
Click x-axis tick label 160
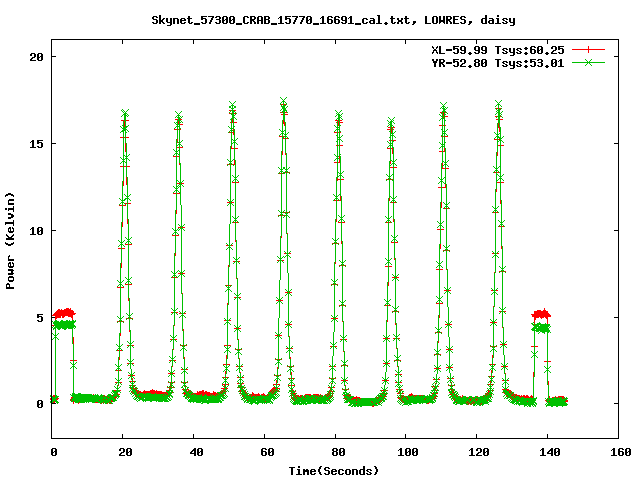[620, 452]
